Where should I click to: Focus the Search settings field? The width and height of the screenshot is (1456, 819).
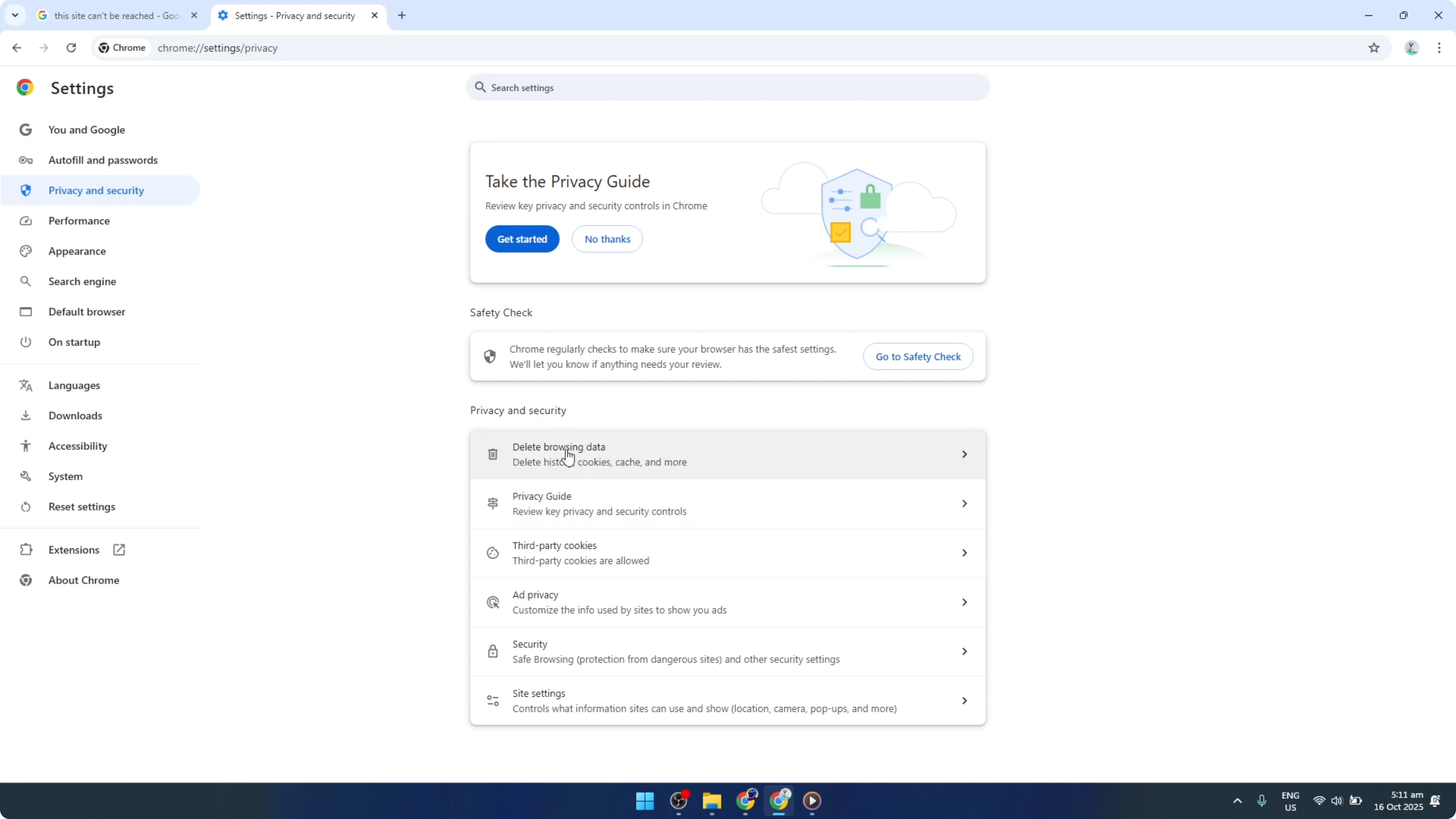[728, 87]
